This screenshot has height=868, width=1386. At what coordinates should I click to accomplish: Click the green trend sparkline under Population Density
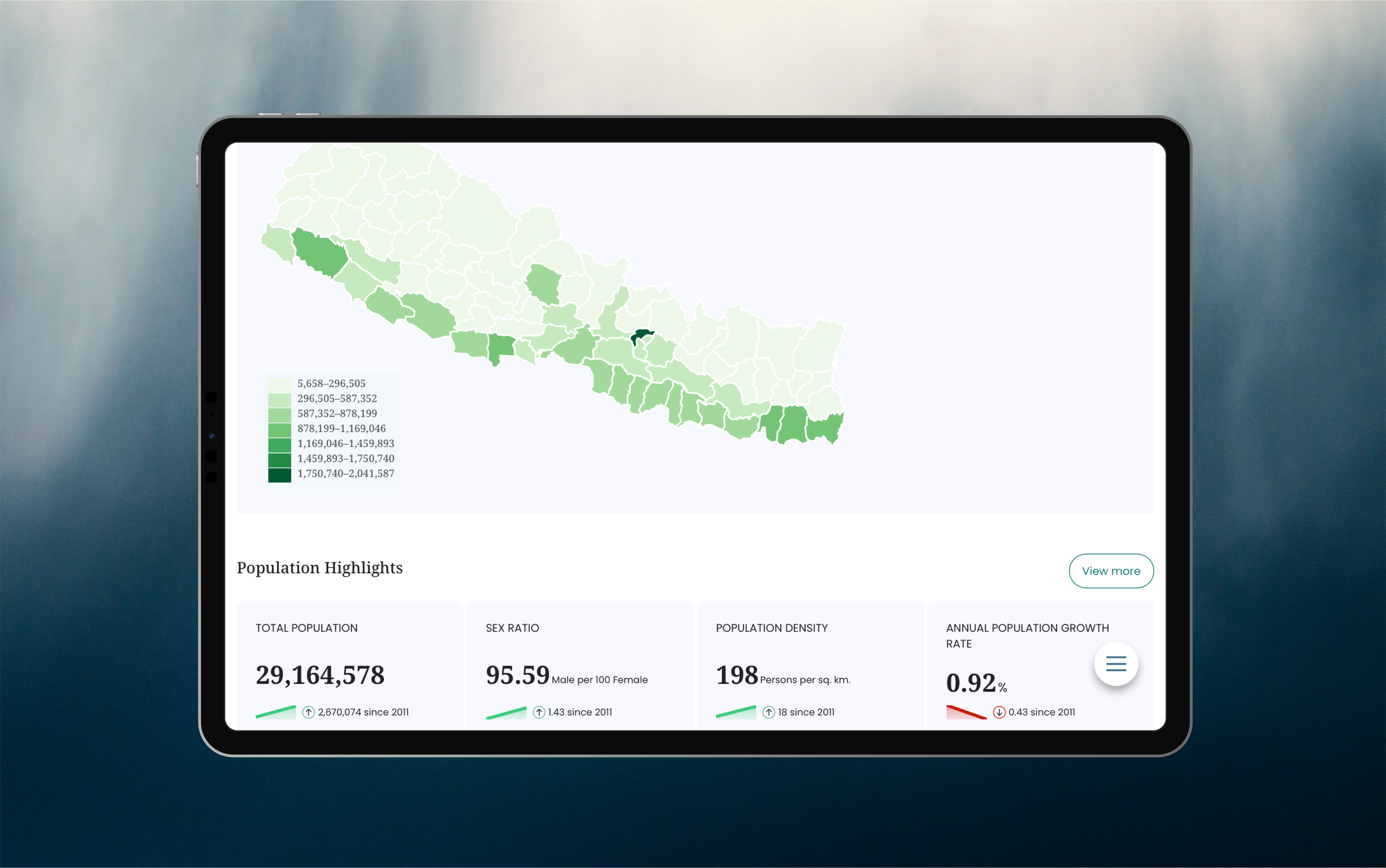pos(735,712)
